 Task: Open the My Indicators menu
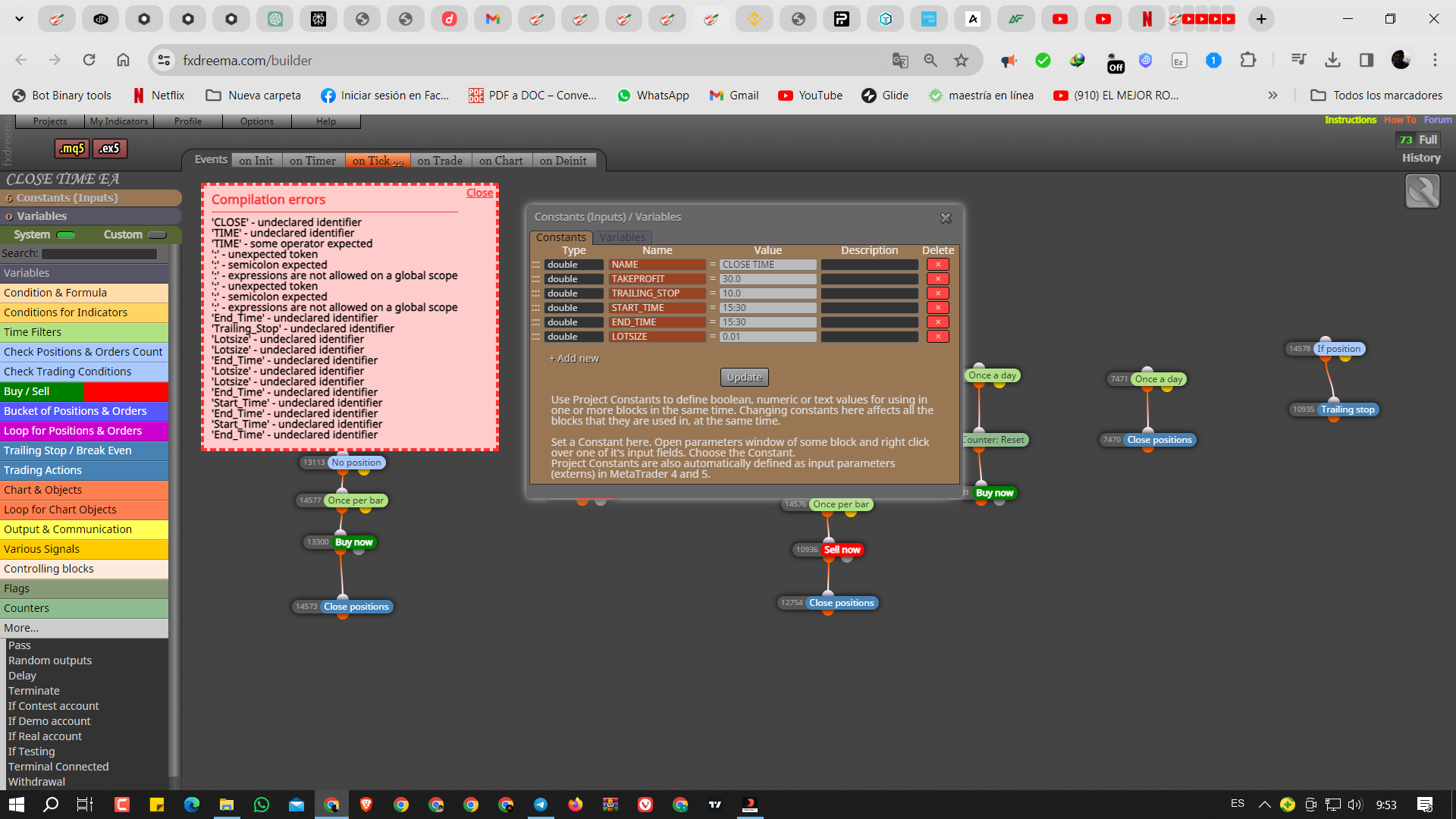pyautogui.click(x=119, y=121)
